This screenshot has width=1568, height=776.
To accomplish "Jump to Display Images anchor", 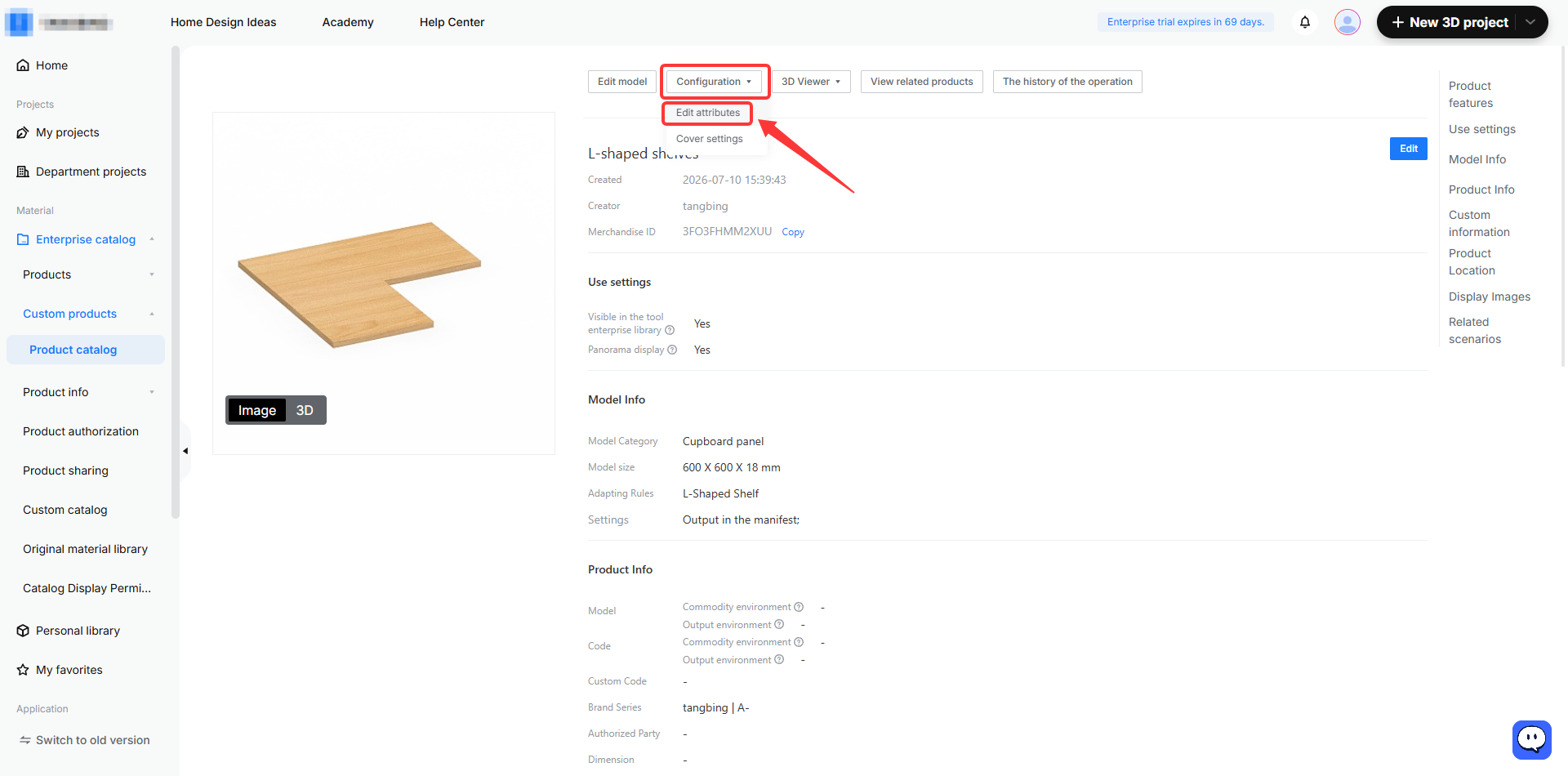I will click(x=1490, y=297).
